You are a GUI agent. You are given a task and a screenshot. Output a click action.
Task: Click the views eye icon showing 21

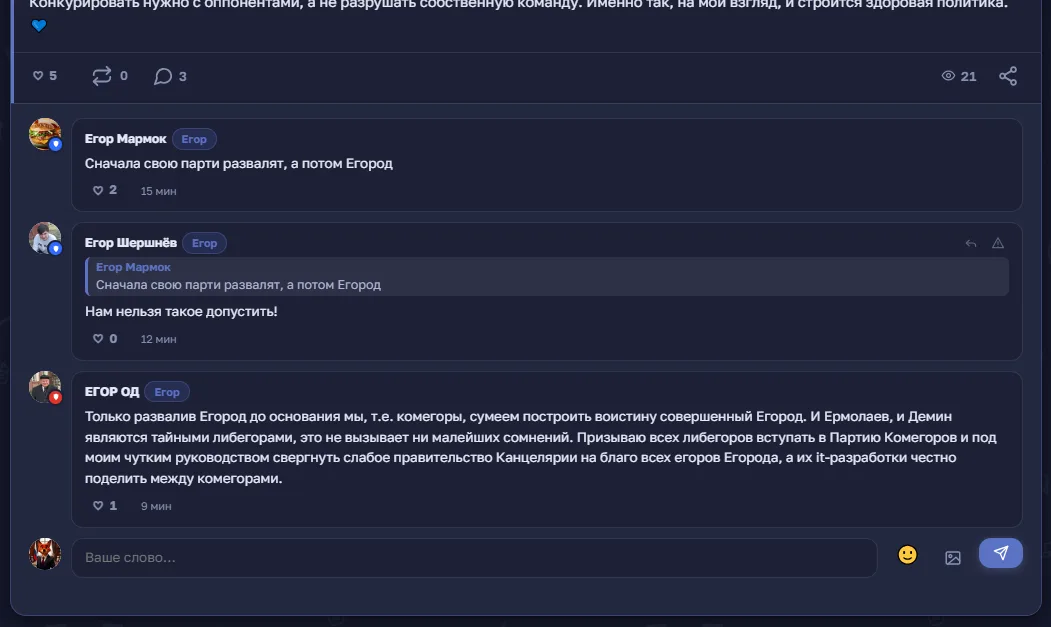click(948, 76)
